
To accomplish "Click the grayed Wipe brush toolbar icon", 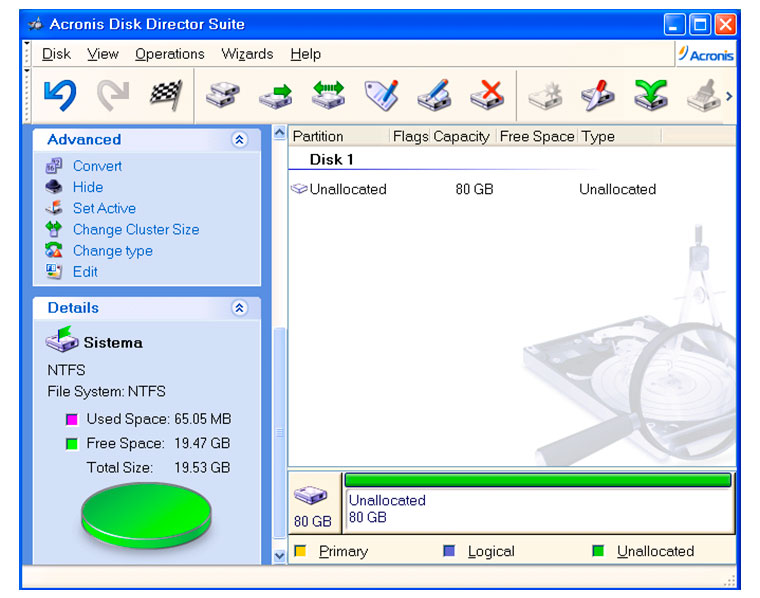I will click(x=704, y=95).
